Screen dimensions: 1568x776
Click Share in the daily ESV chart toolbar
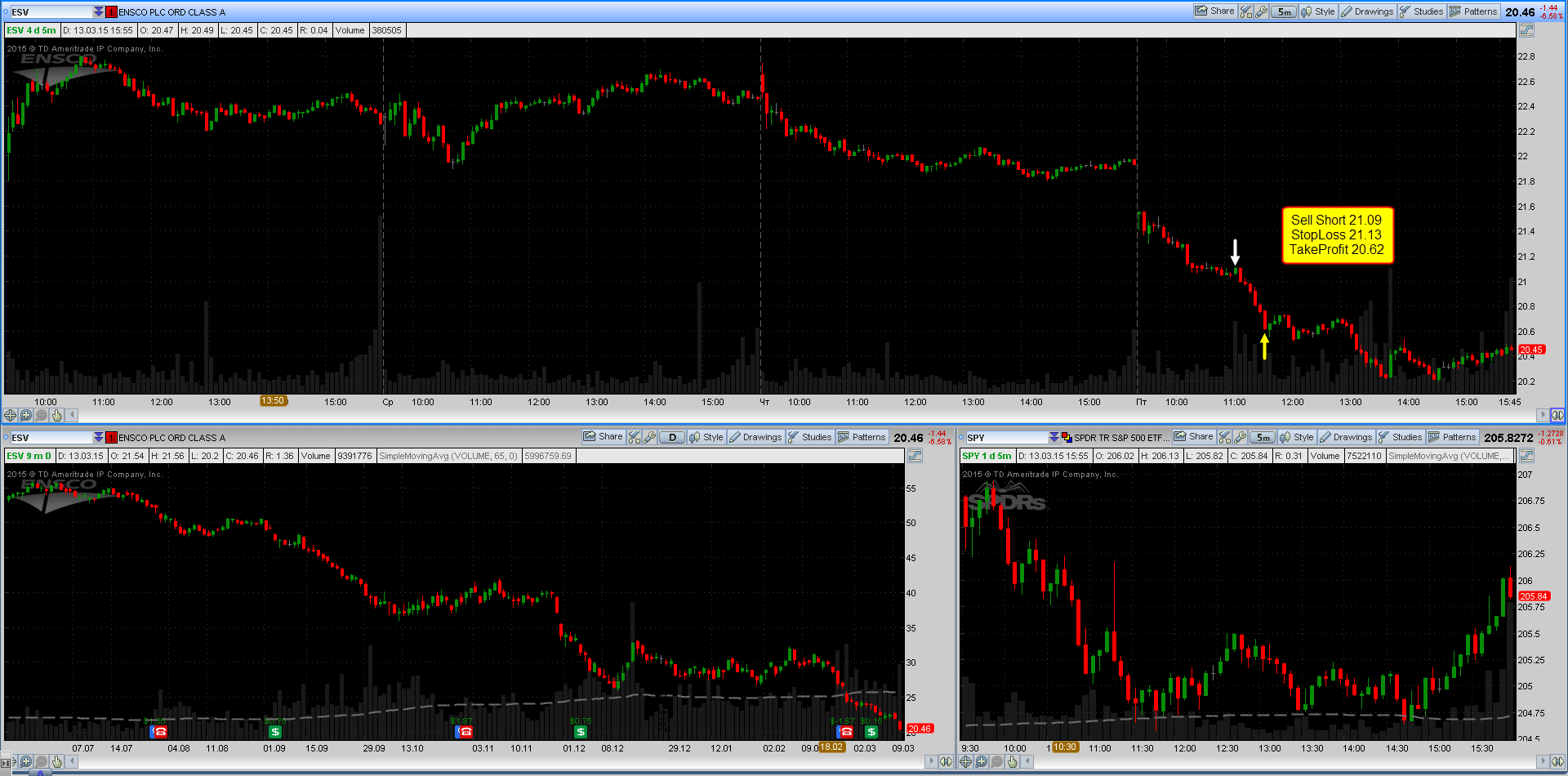click(603, 437)
